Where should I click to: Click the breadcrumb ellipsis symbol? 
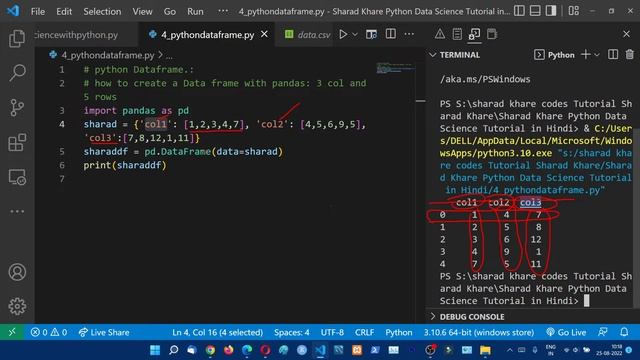(x=169, y=55)
